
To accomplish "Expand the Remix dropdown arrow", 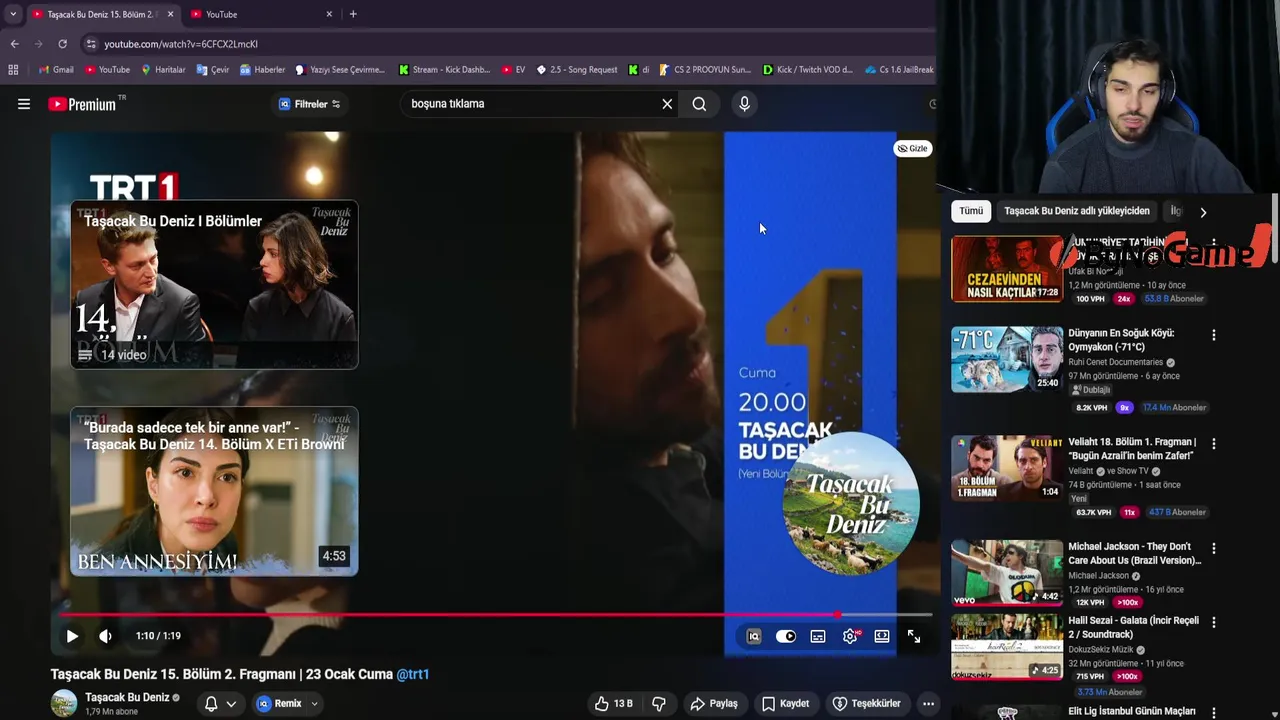I will (x=314, y=704).
